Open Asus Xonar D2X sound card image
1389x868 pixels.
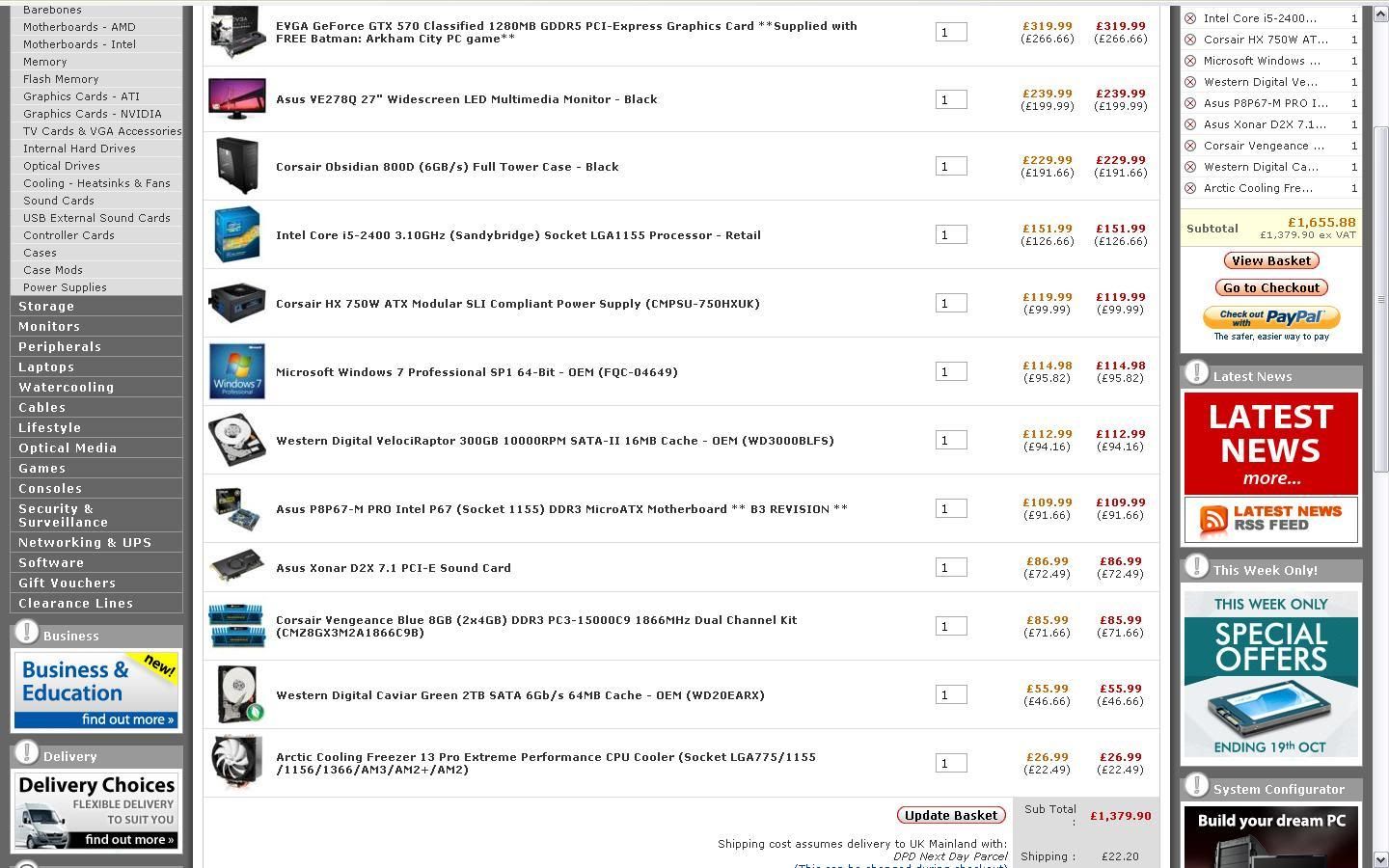tap(237, 567)
